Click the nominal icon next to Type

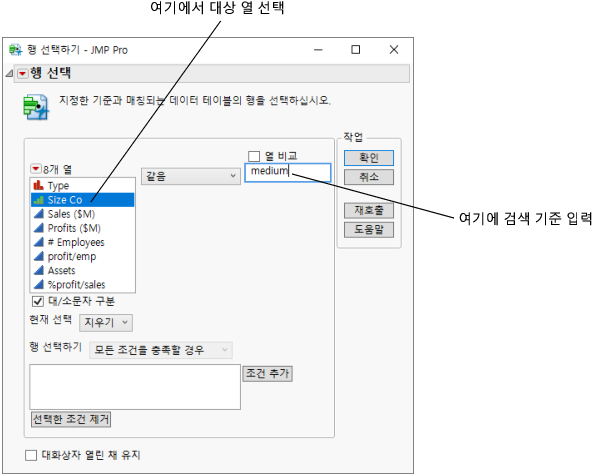point(38,185)
